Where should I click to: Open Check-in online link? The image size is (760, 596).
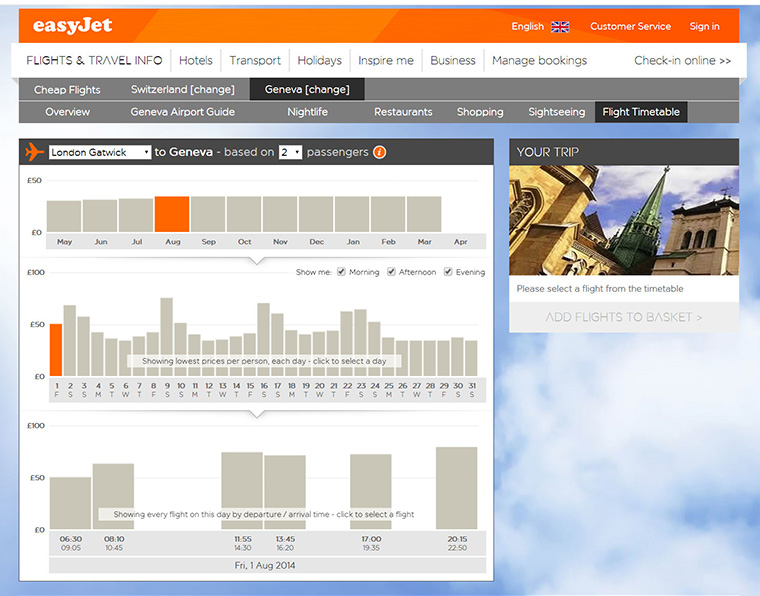[682, 61]
